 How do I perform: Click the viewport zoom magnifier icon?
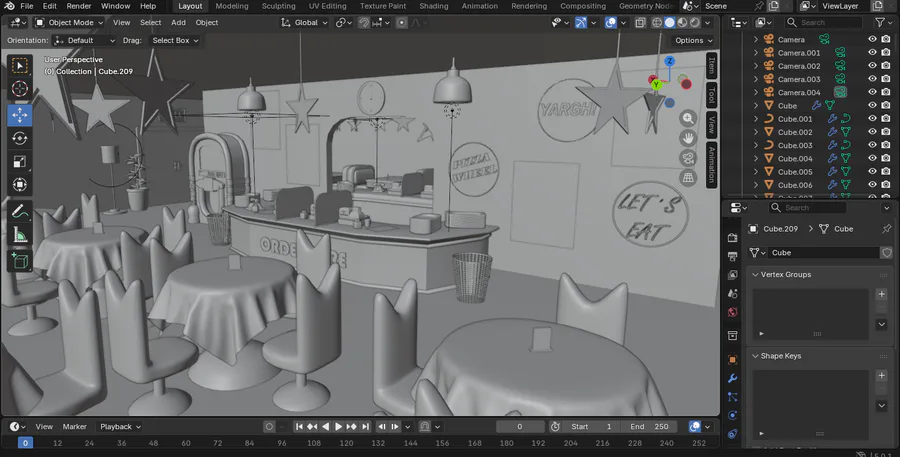point(688,118)
